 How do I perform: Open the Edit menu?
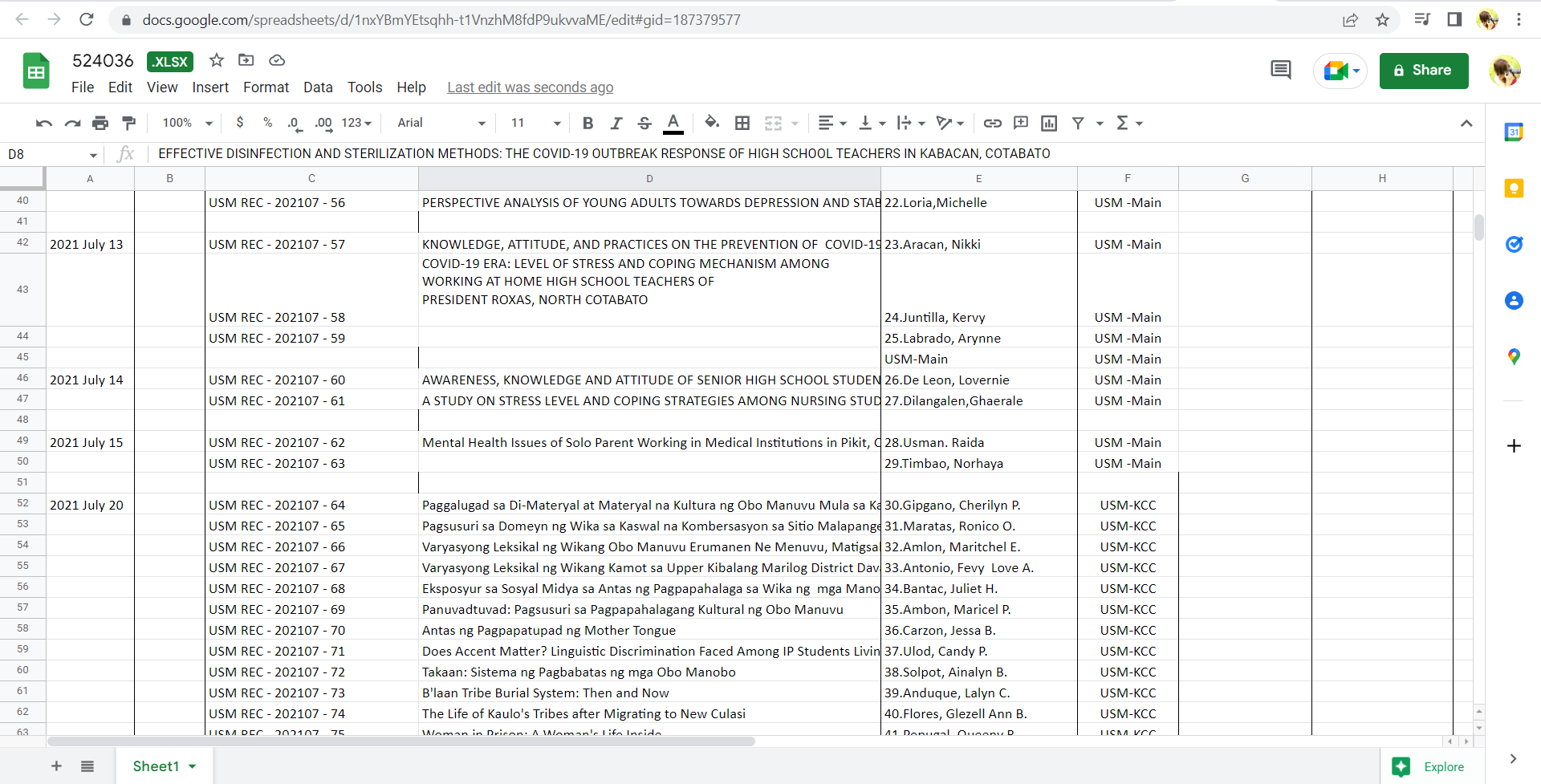click(120, 87)
